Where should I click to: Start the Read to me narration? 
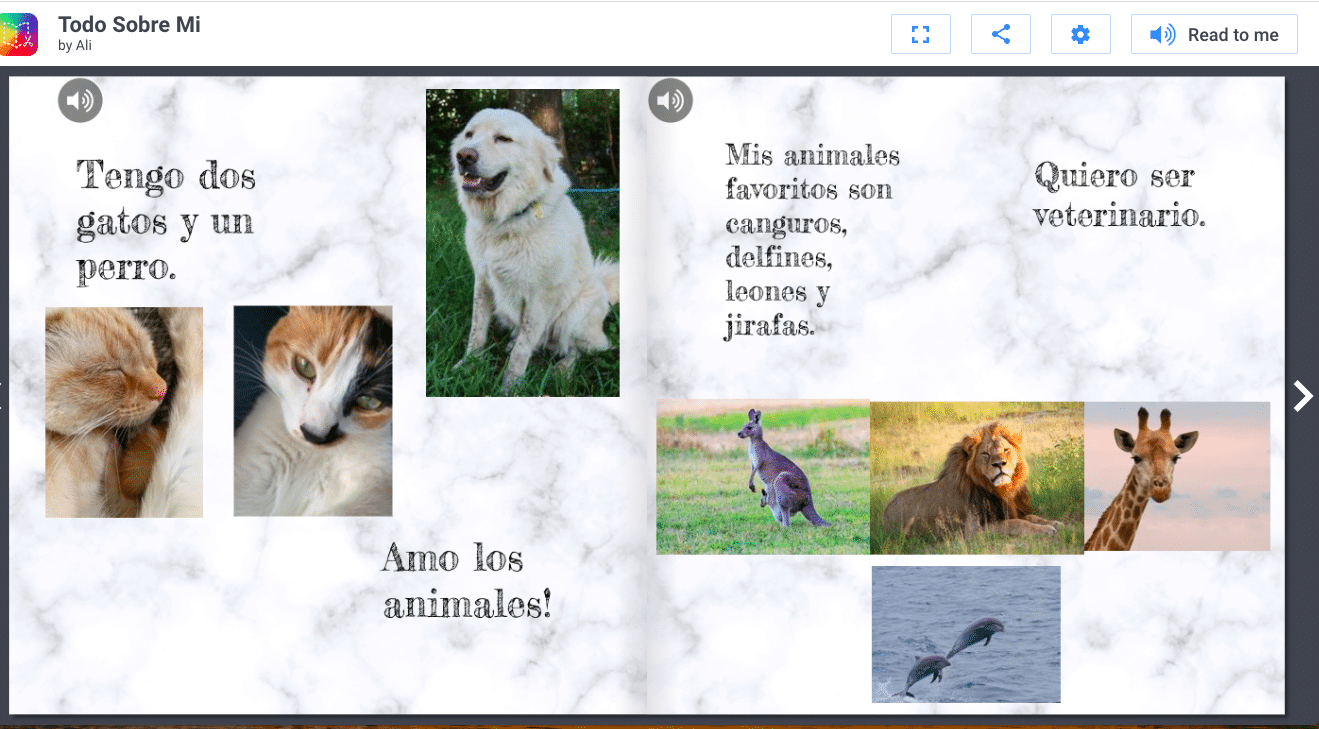[1214, 35]
